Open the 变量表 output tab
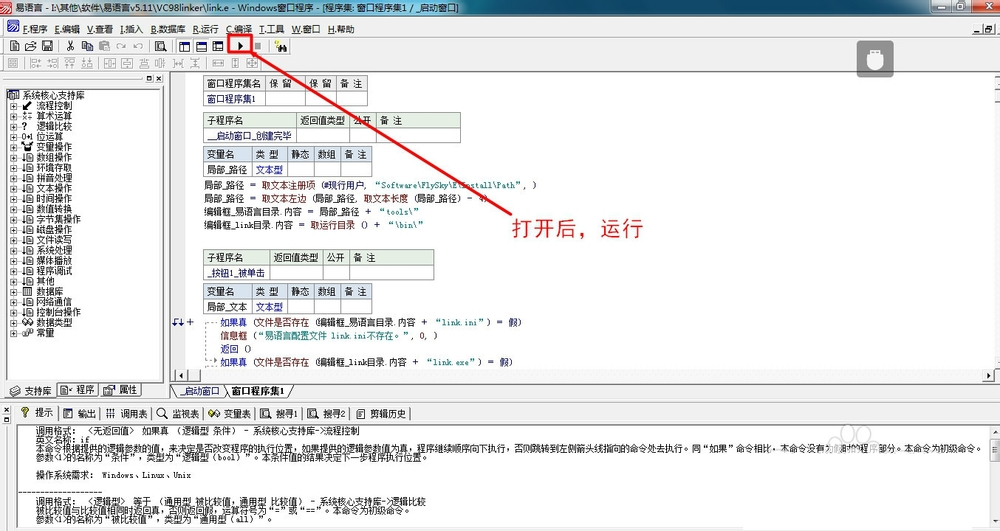 [230, 414]
